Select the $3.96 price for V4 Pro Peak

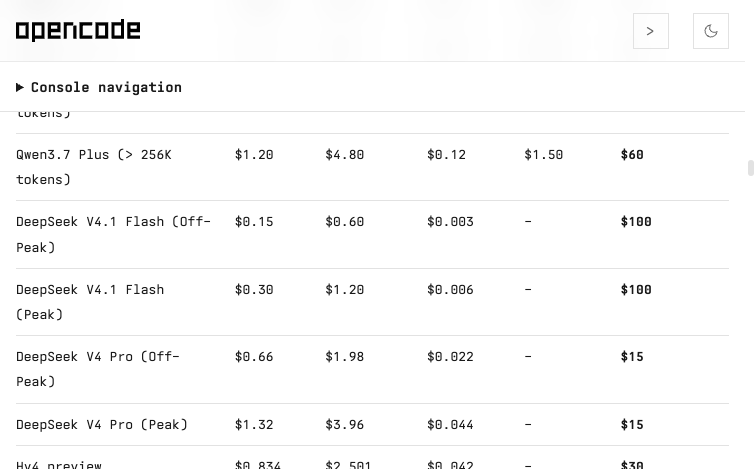tap(345, 425)
